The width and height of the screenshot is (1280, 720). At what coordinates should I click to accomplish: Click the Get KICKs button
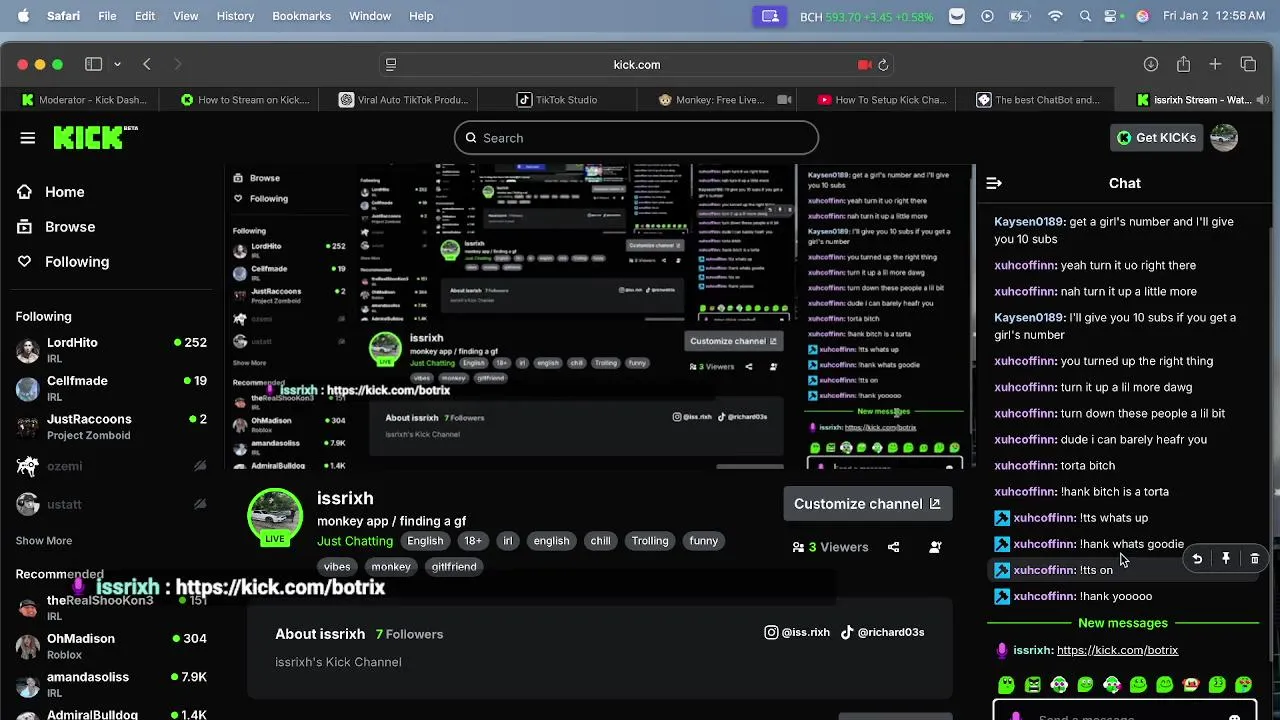click(1156, 138)
